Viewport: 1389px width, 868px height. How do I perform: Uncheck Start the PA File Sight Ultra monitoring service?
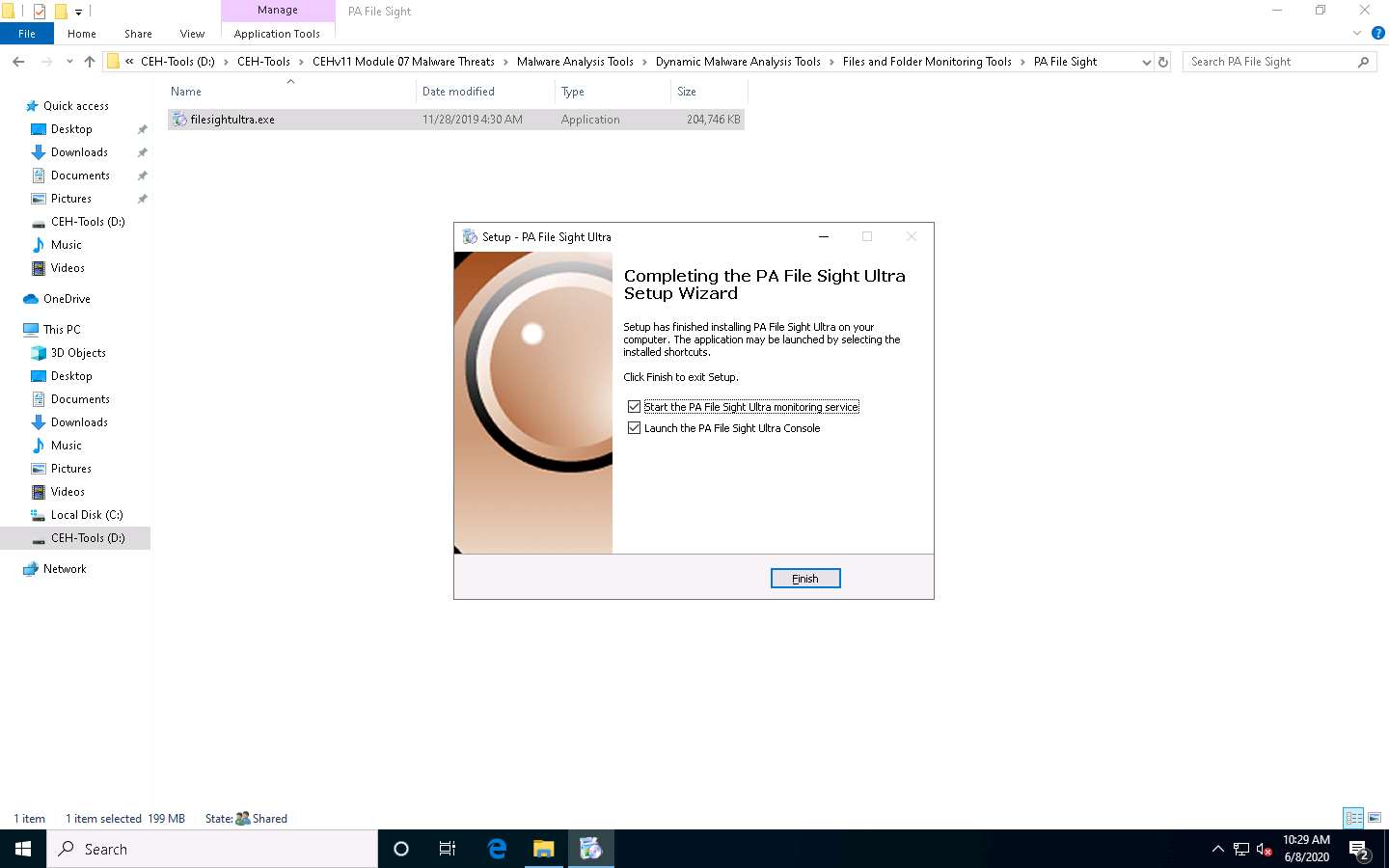pos(634,407)
